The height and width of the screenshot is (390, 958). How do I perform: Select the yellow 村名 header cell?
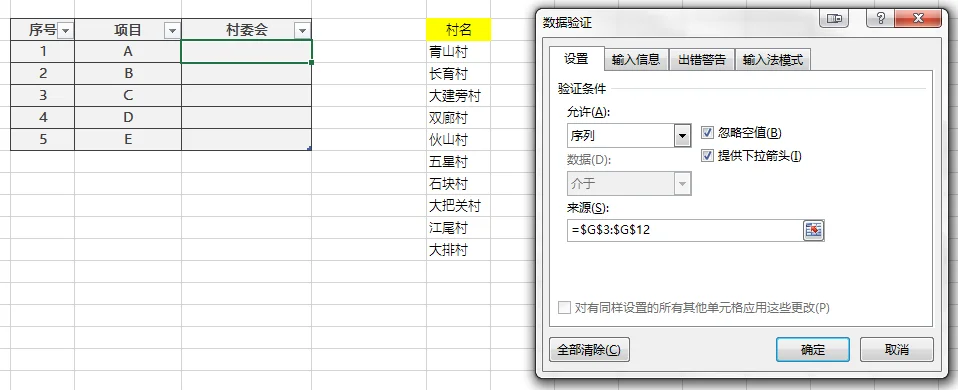[458, 29]
